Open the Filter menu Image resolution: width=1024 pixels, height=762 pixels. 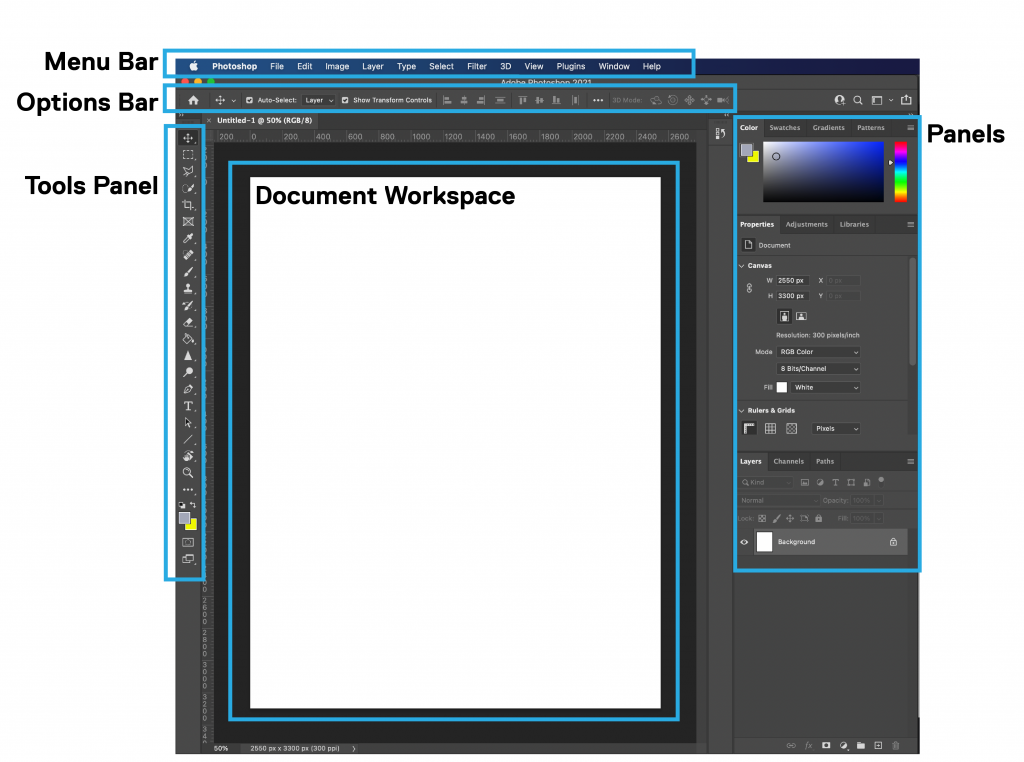(477, 67)
